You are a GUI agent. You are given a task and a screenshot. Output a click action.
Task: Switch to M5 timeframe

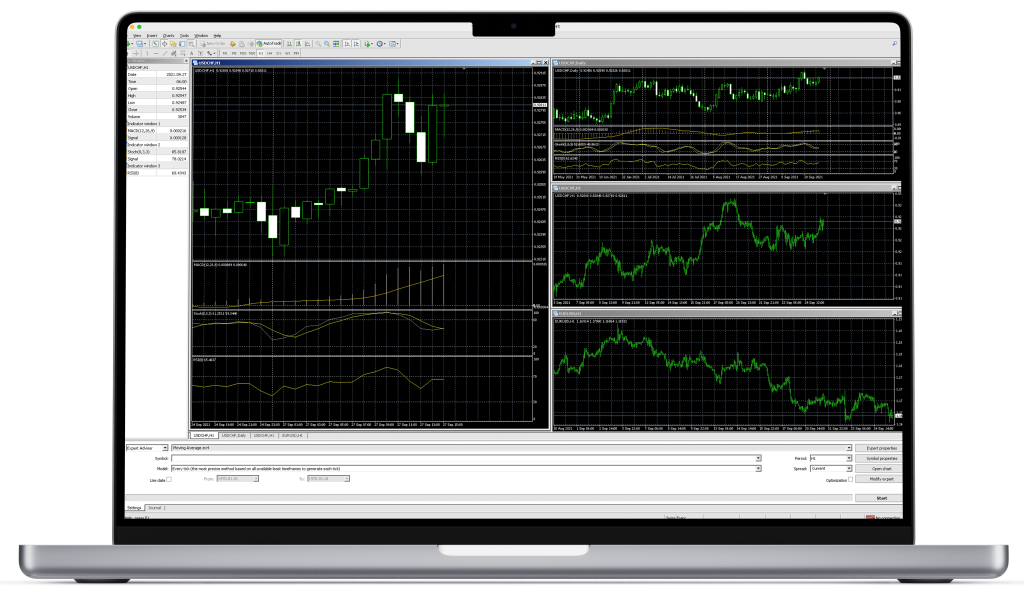(234, 54)
